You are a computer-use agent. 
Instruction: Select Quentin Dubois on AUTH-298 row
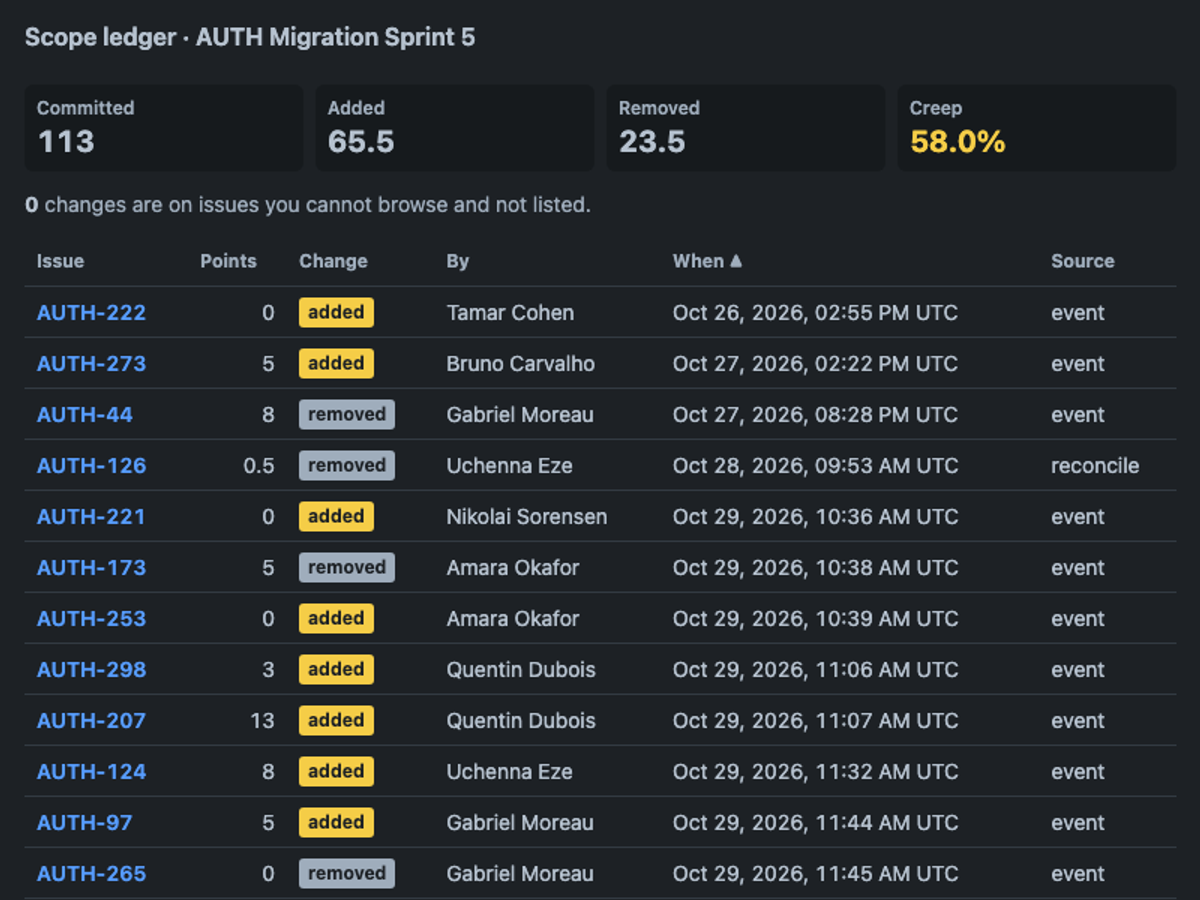[521, 670]
